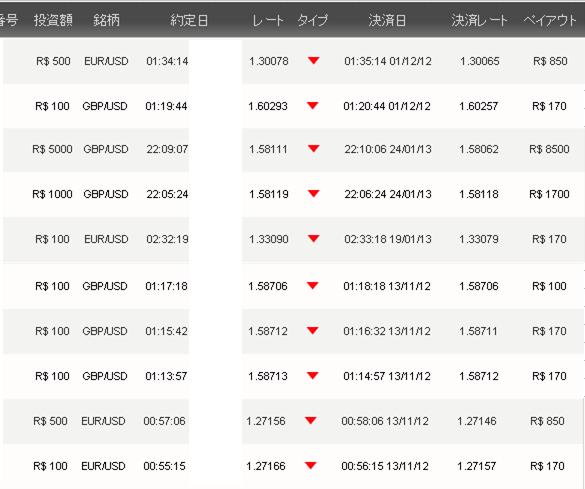This screenshot has width=585, height=489.
Task: Click the 決済レート column header
Action: pos(479,20)
